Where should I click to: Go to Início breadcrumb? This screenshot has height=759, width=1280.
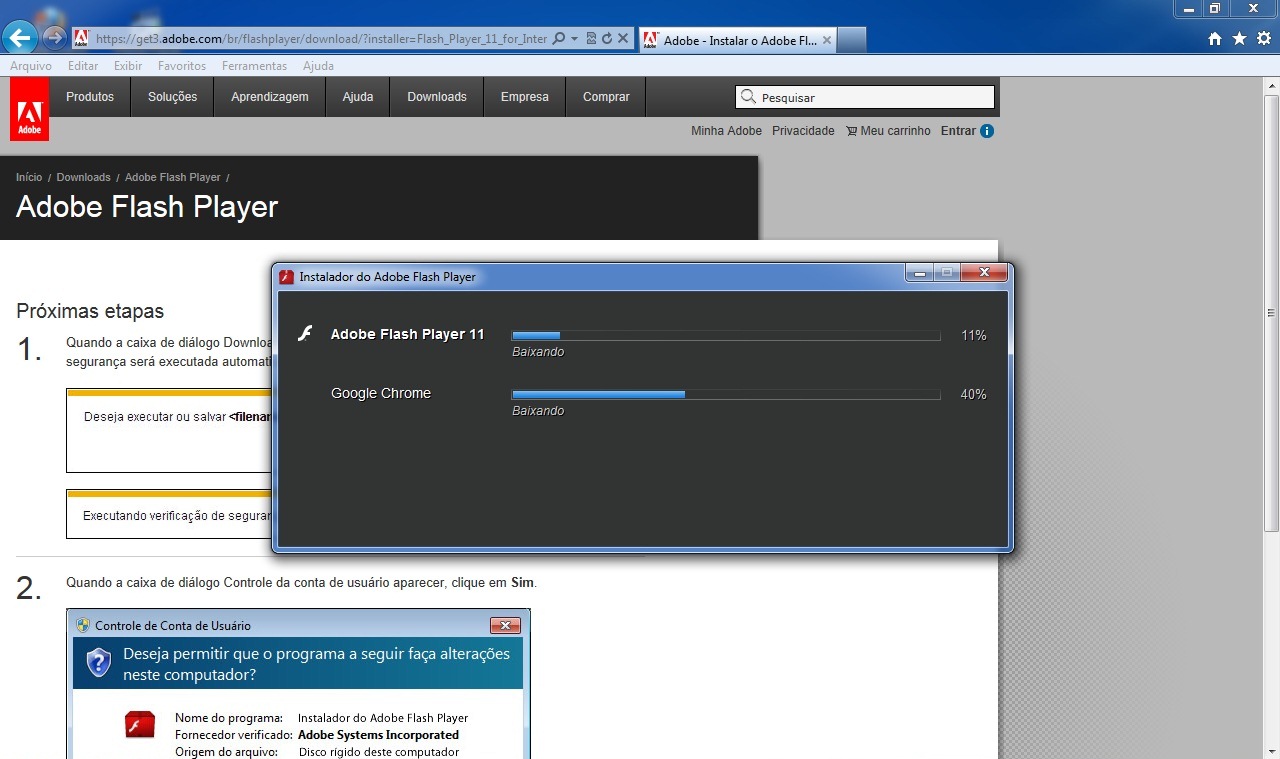[29, 177]
